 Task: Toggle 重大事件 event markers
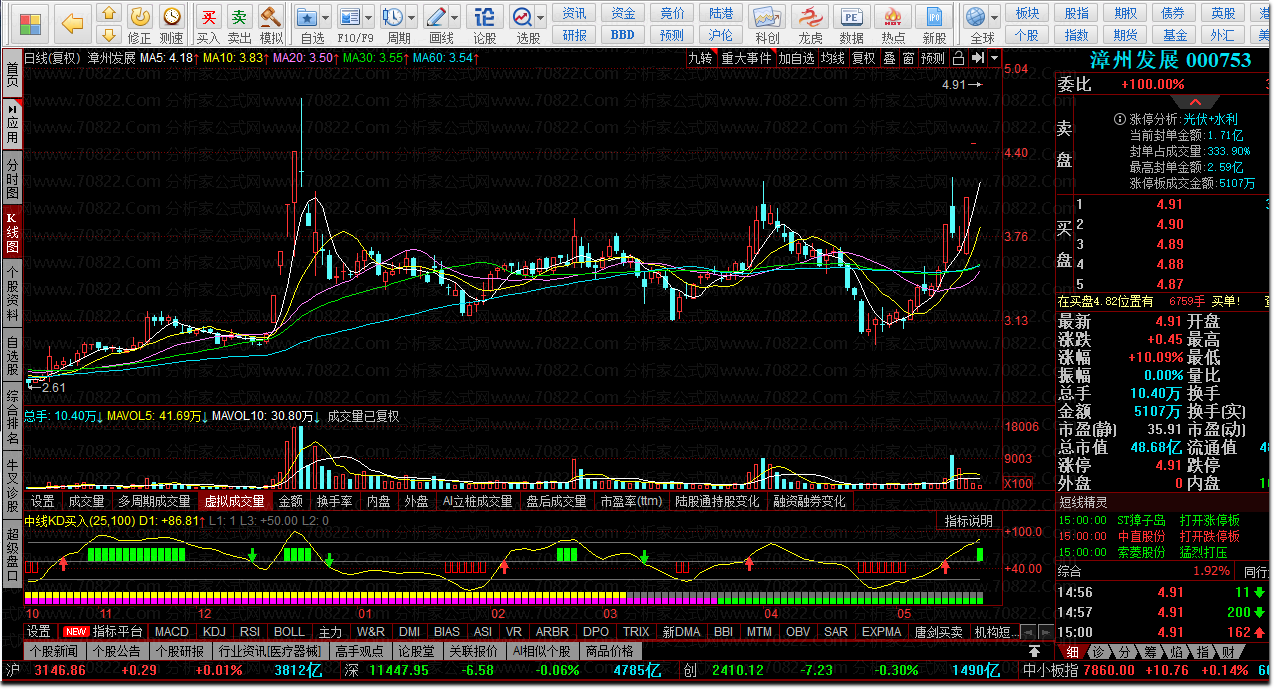click(x=747, y=58)
